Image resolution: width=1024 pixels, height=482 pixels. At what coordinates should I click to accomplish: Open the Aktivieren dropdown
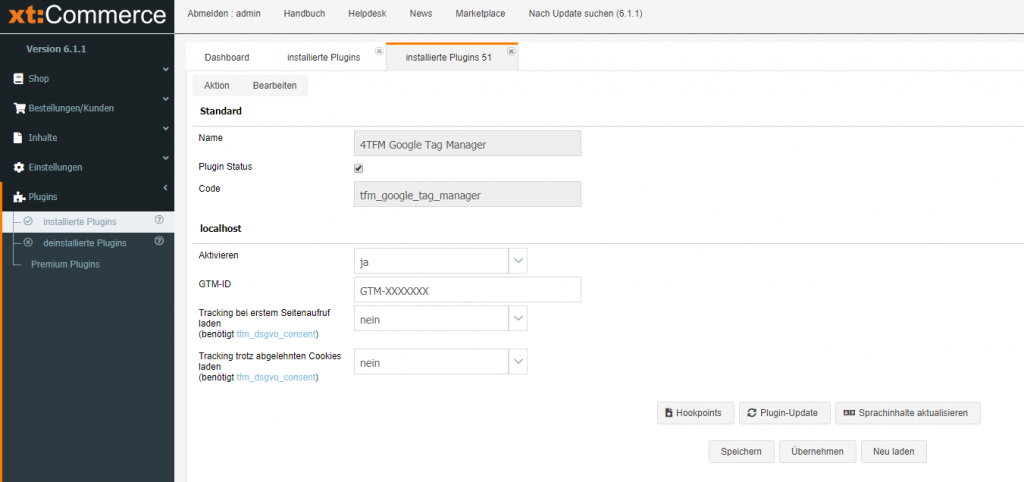click(x=518, y=261)
